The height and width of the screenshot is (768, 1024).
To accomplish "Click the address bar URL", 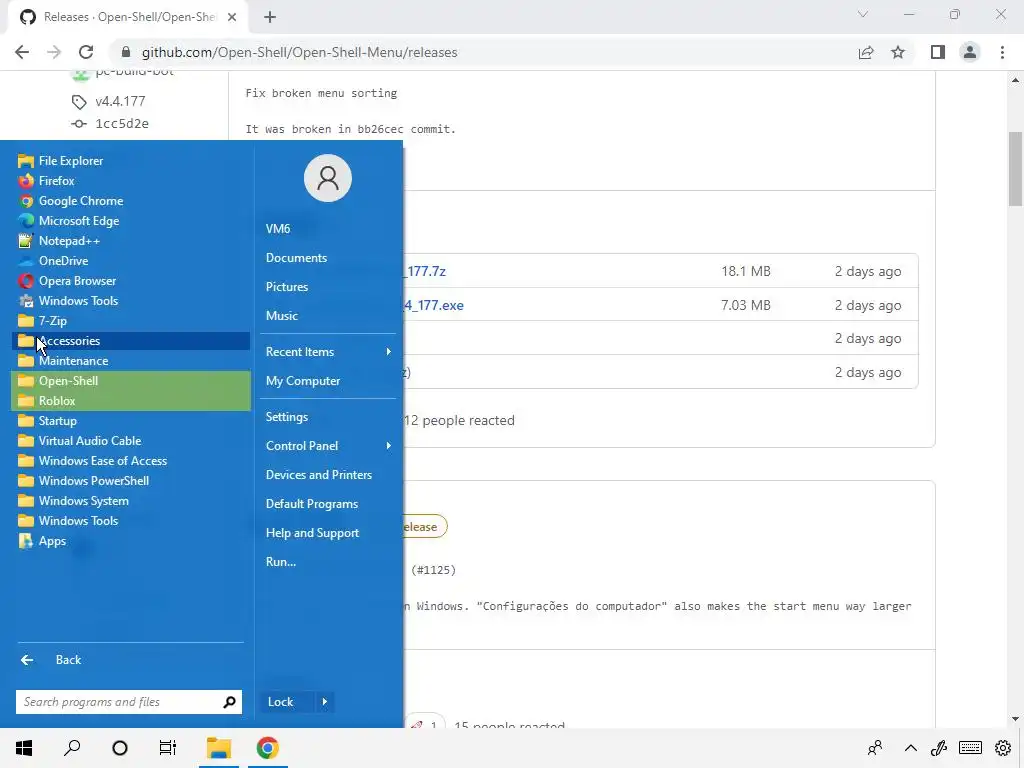I will tap(299, 52).
